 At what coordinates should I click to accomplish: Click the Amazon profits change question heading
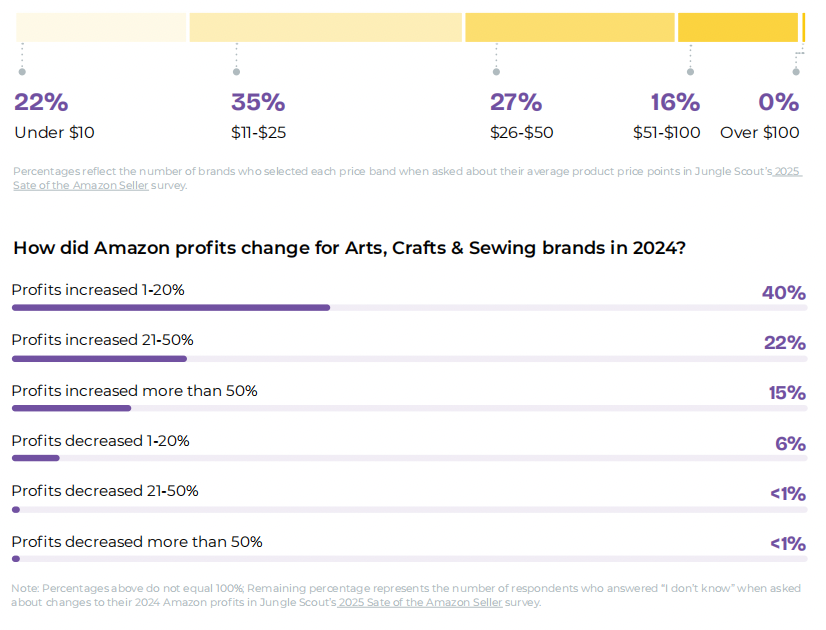click(x=349, y=249)
